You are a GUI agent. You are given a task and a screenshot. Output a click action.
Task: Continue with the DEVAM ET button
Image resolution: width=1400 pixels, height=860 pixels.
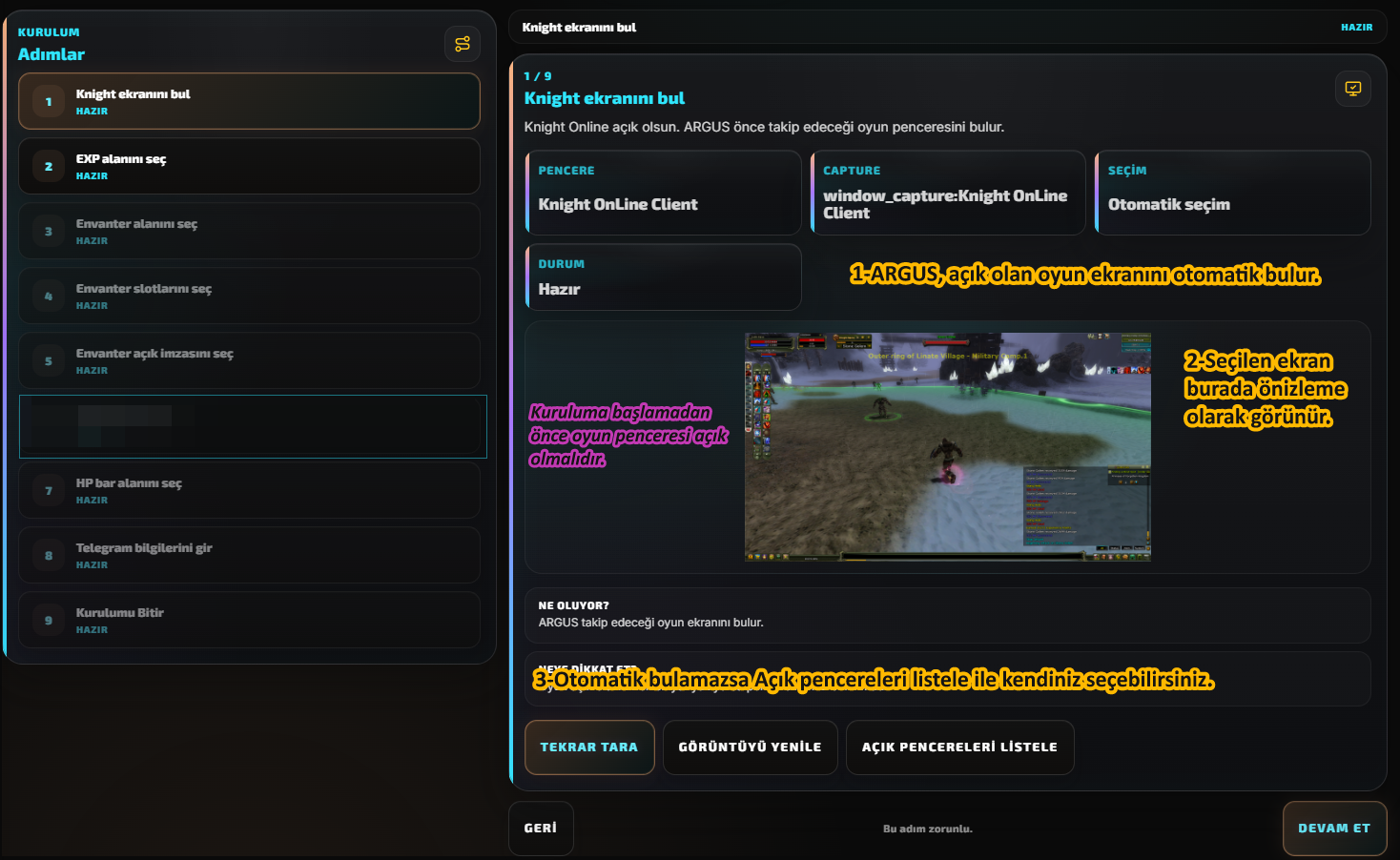[x=1334, y=829]
